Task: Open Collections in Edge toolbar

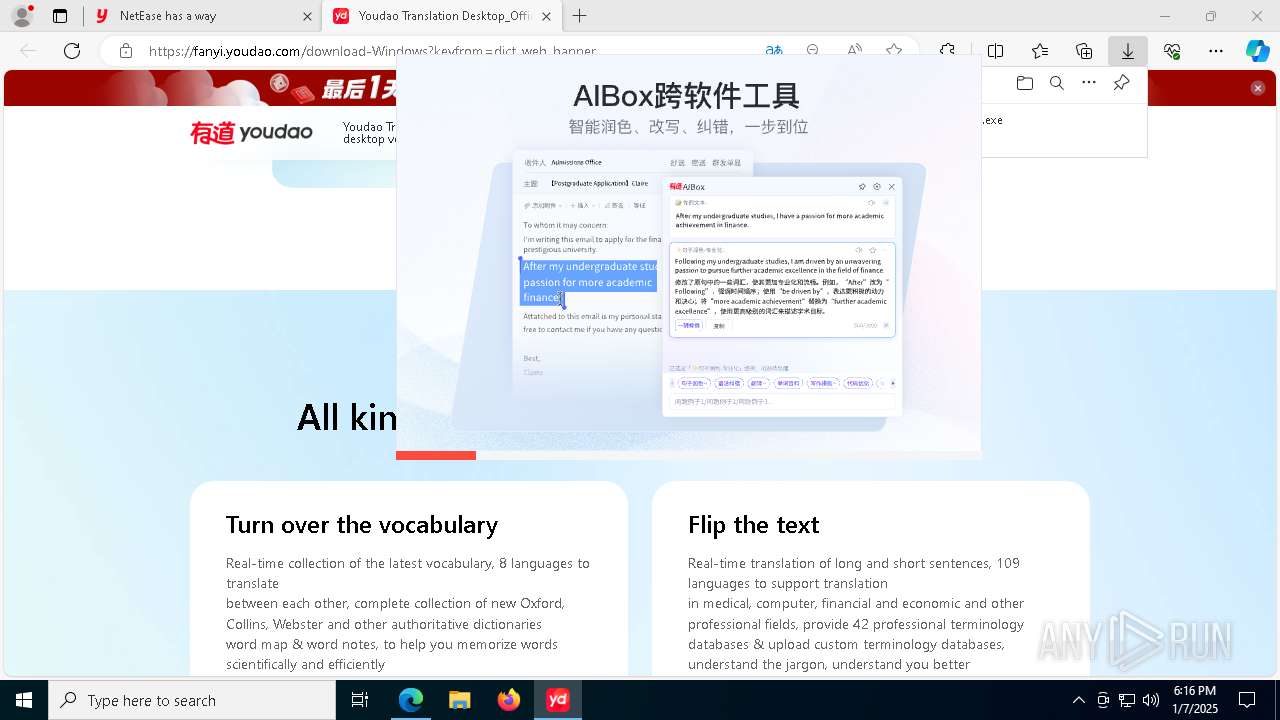Action: pyautogui.click(x=1084, y=51)
